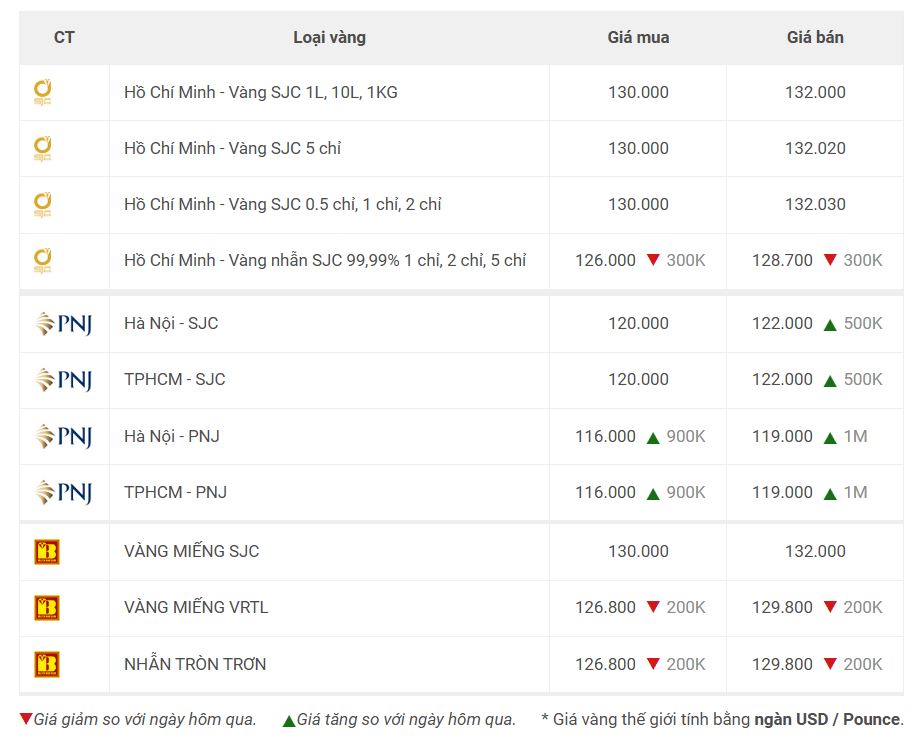Click the TPHCM - SJC gold type text
The height and width of the screenshot is (749, 915).
coord(174,379)
